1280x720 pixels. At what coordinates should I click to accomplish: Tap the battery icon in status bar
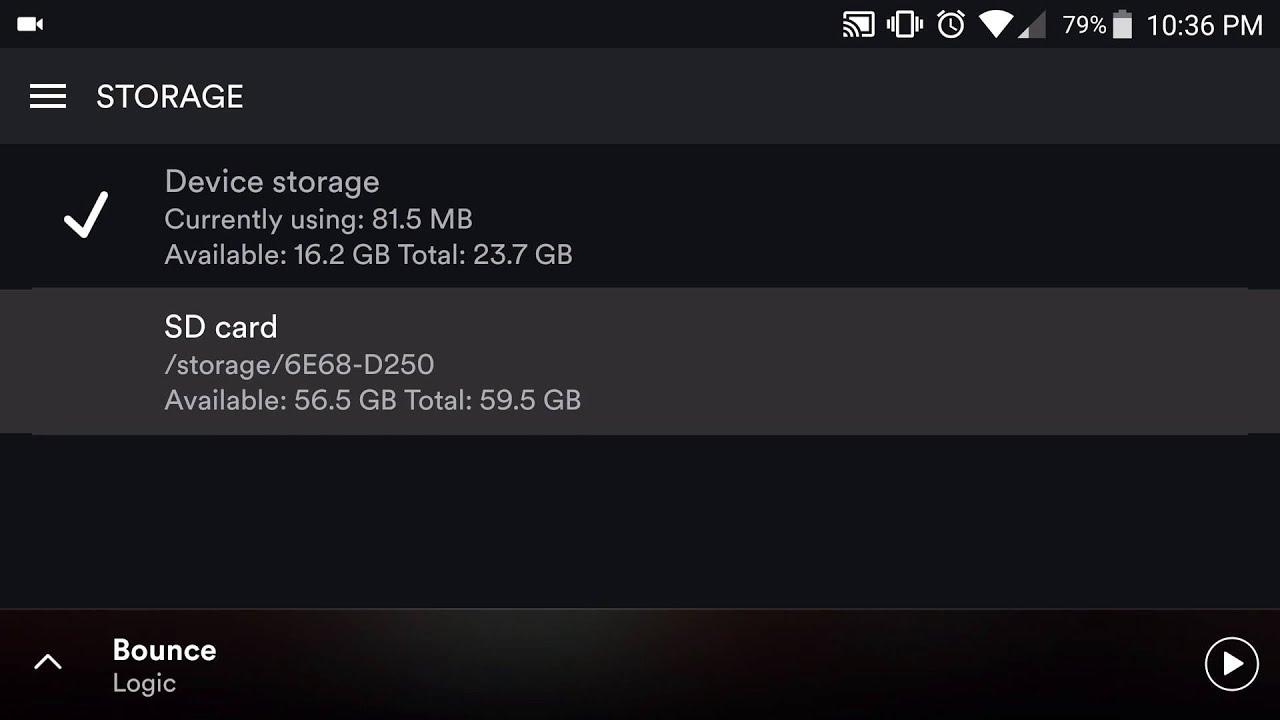click(x=1122, y=25)
